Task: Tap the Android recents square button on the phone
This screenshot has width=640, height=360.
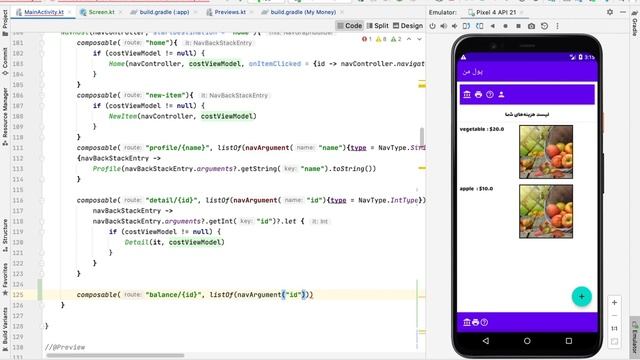Action: tap(569, 340)
